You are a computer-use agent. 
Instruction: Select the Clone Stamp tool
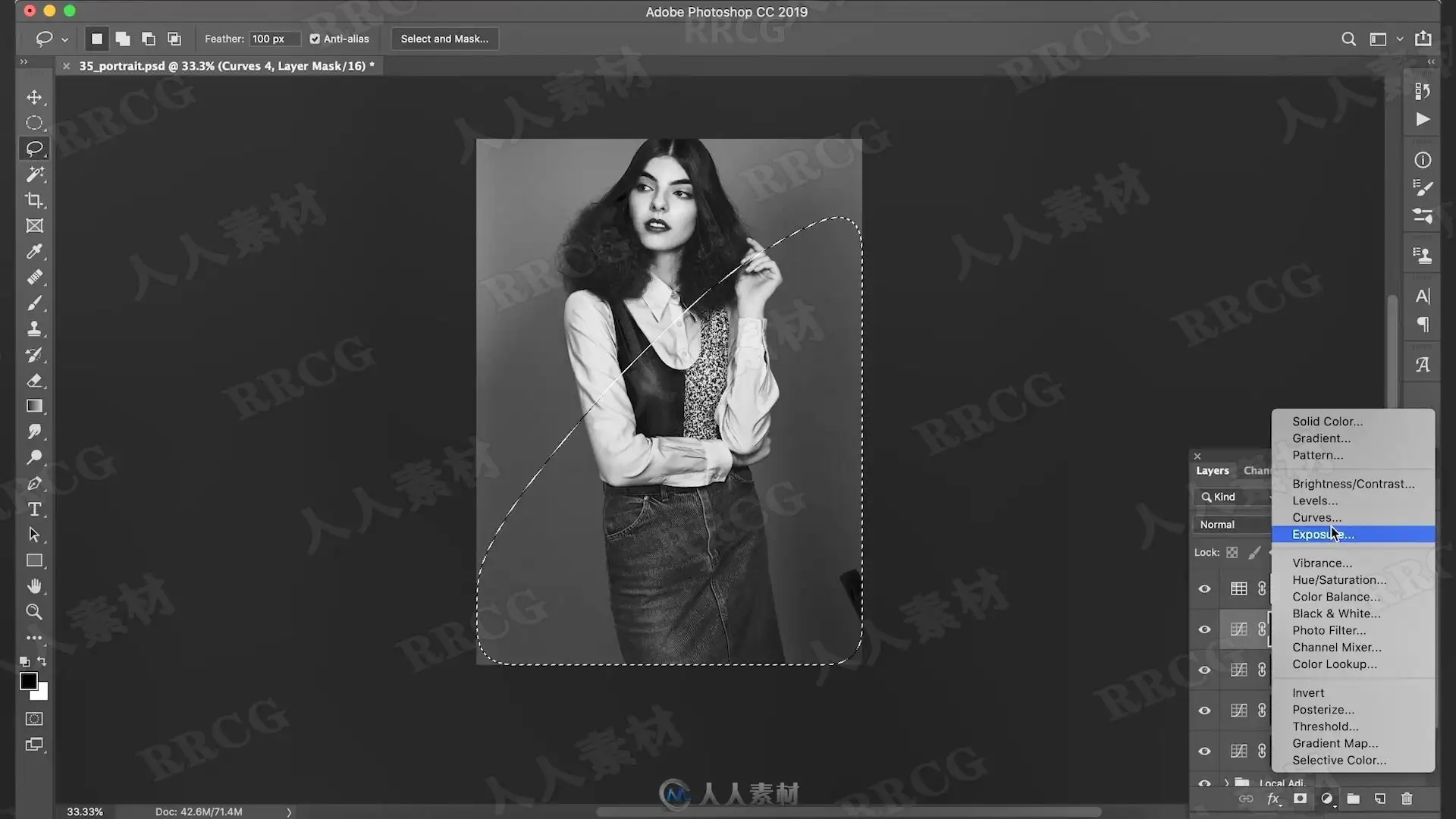tap(34, 329)
